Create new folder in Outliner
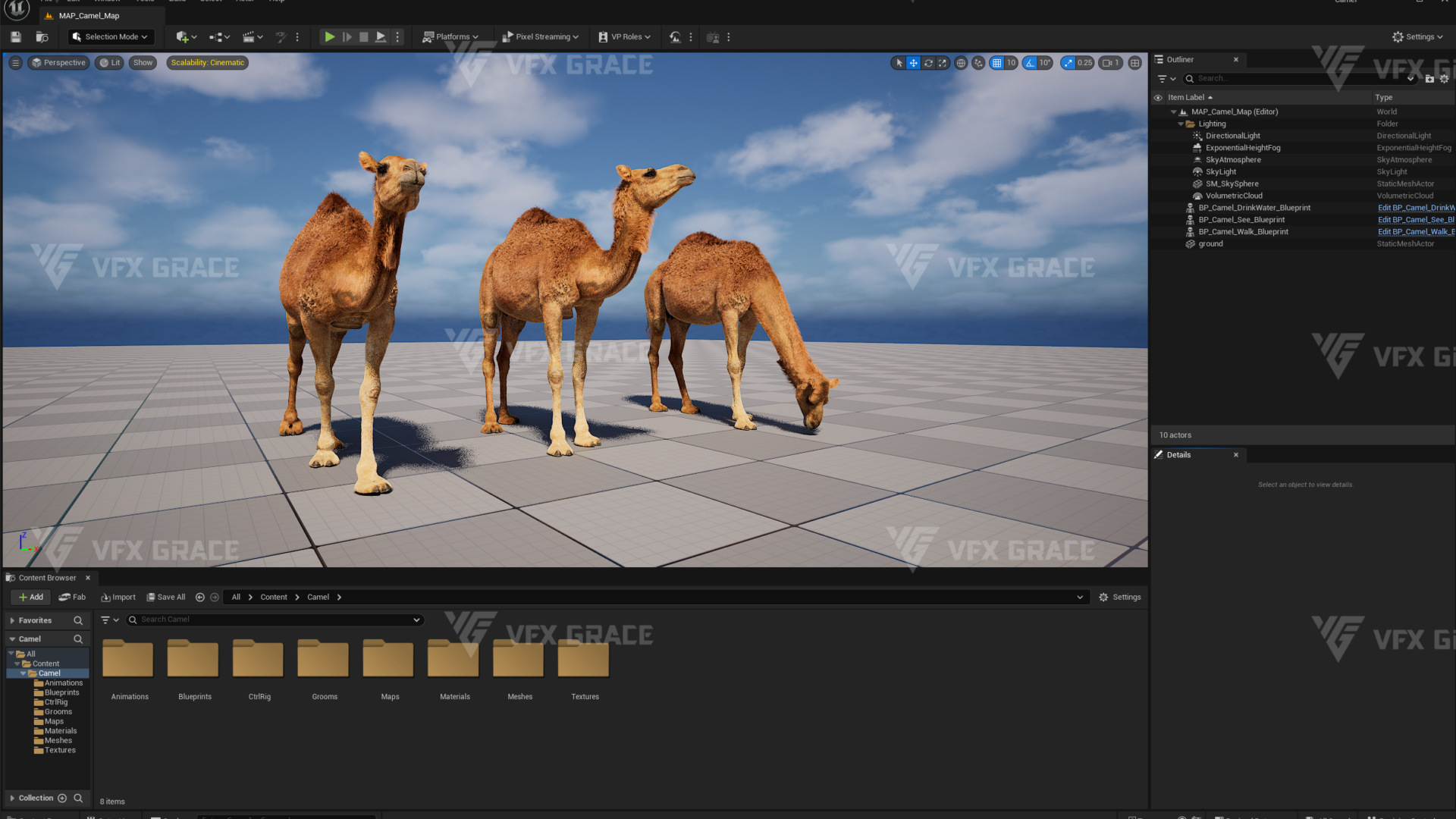This screenshot has width=1456, height=819. point(1429,79)
